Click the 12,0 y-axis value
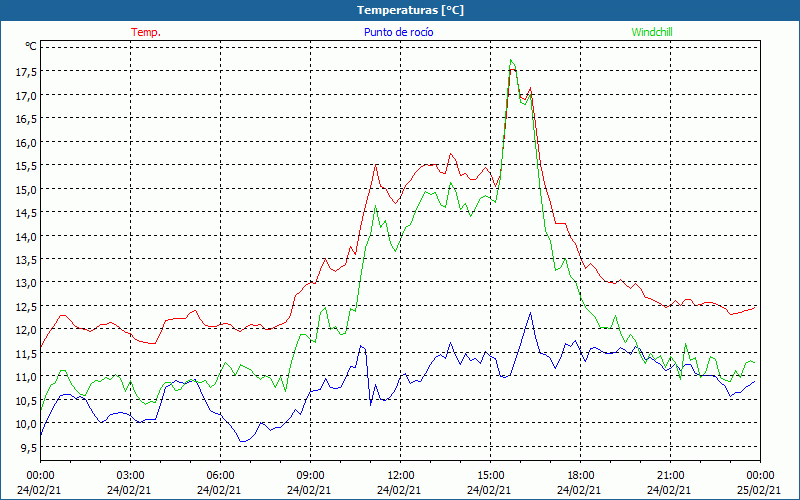The width and height of the screenshot is (800, 500). point(27,330)
